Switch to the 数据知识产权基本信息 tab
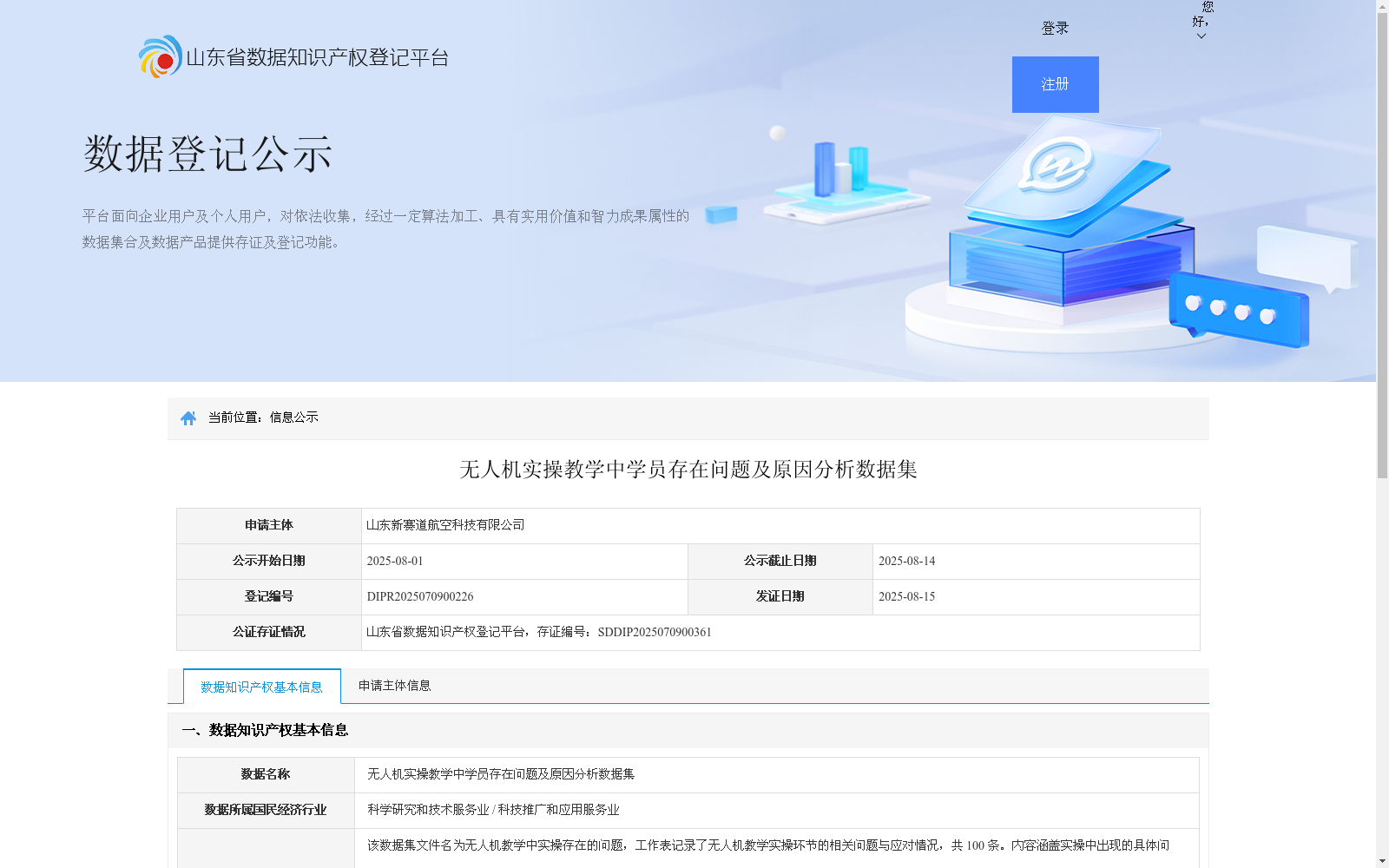Screen dimensions: 1389x868 pos(261,687)
